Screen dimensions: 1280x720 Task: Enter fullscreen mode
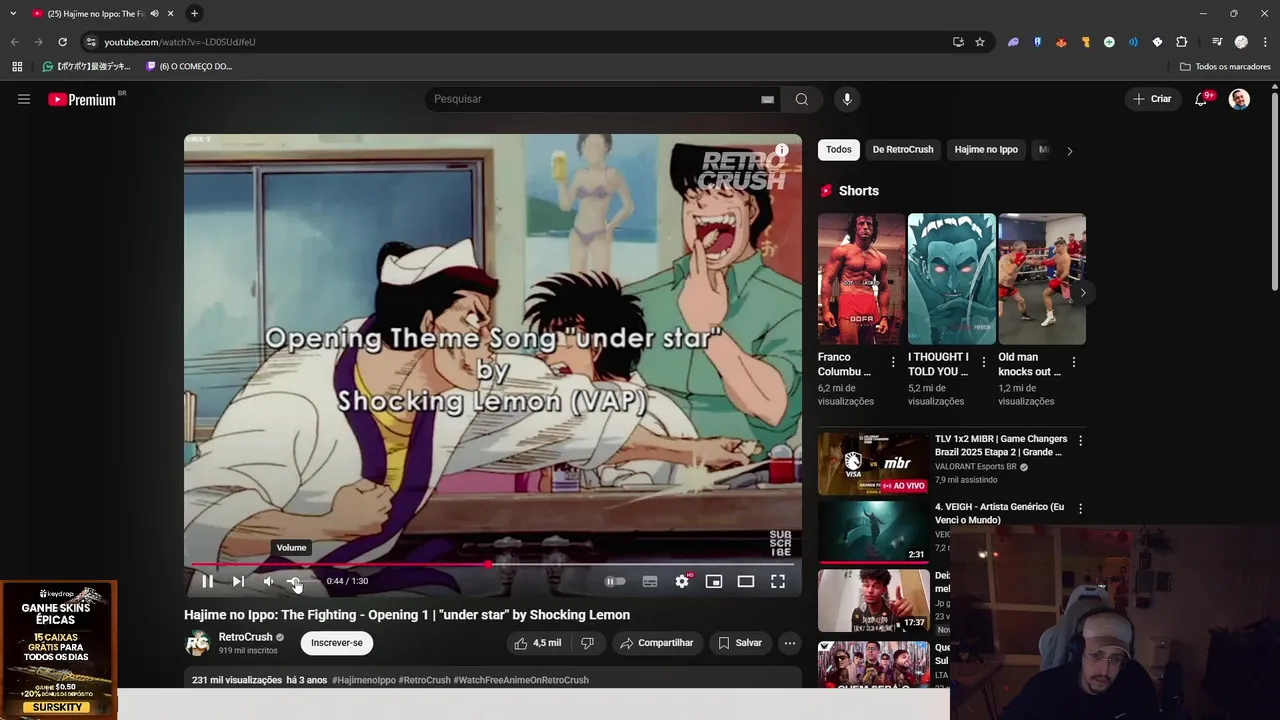[x=778, y=581]
